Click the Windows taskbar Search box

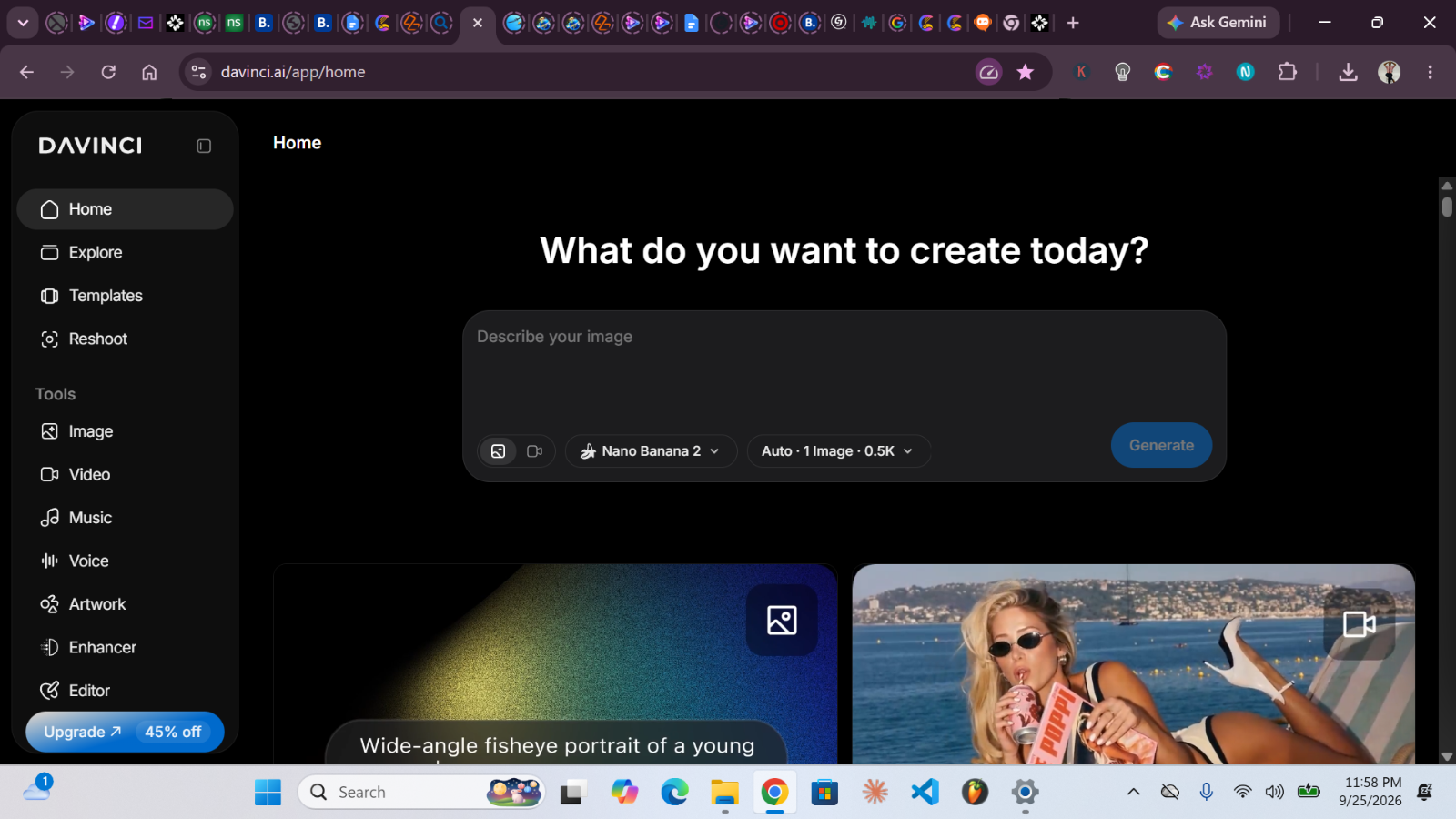coord(421,793)
